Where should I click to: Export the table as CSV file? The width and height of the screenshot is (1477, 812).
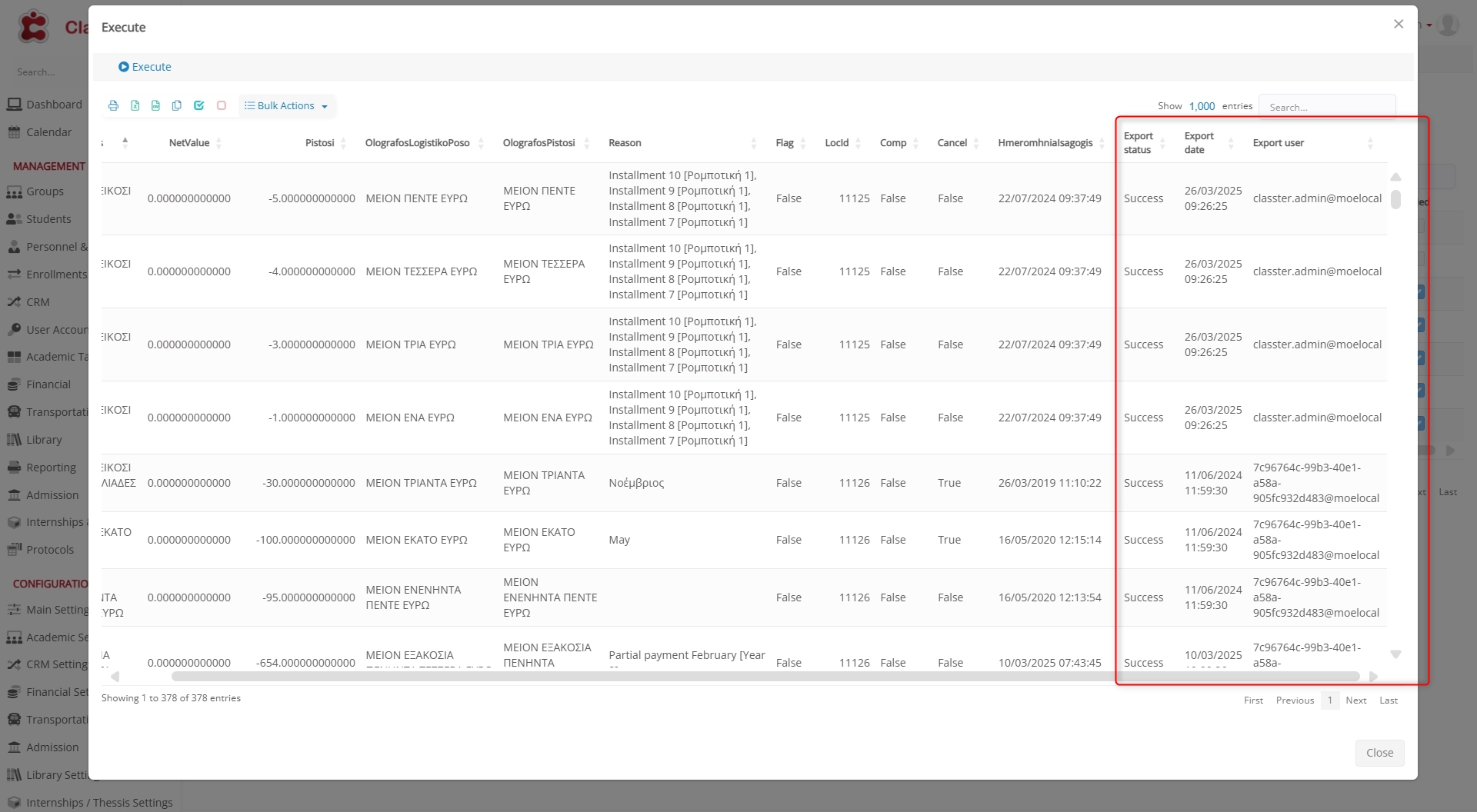tap(155, 105)
